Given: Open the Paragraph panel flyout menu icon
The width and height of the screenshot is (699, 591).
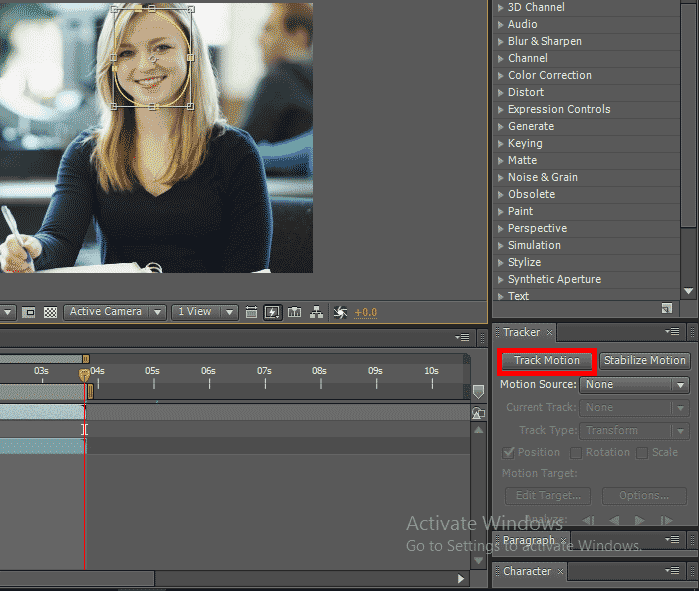Looking at the screenshot, I should (x=672, y=539).
